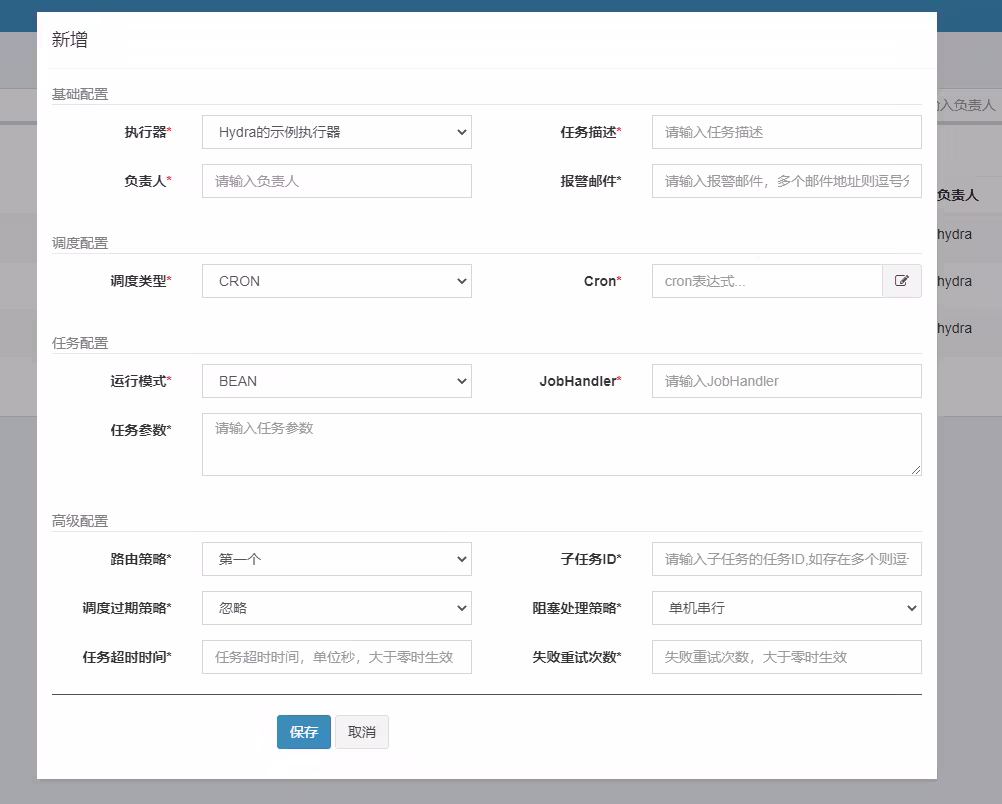Open the 执行器 dropdown
Image resolution: width=1002 pixels, height=804 pixels.
336,132
